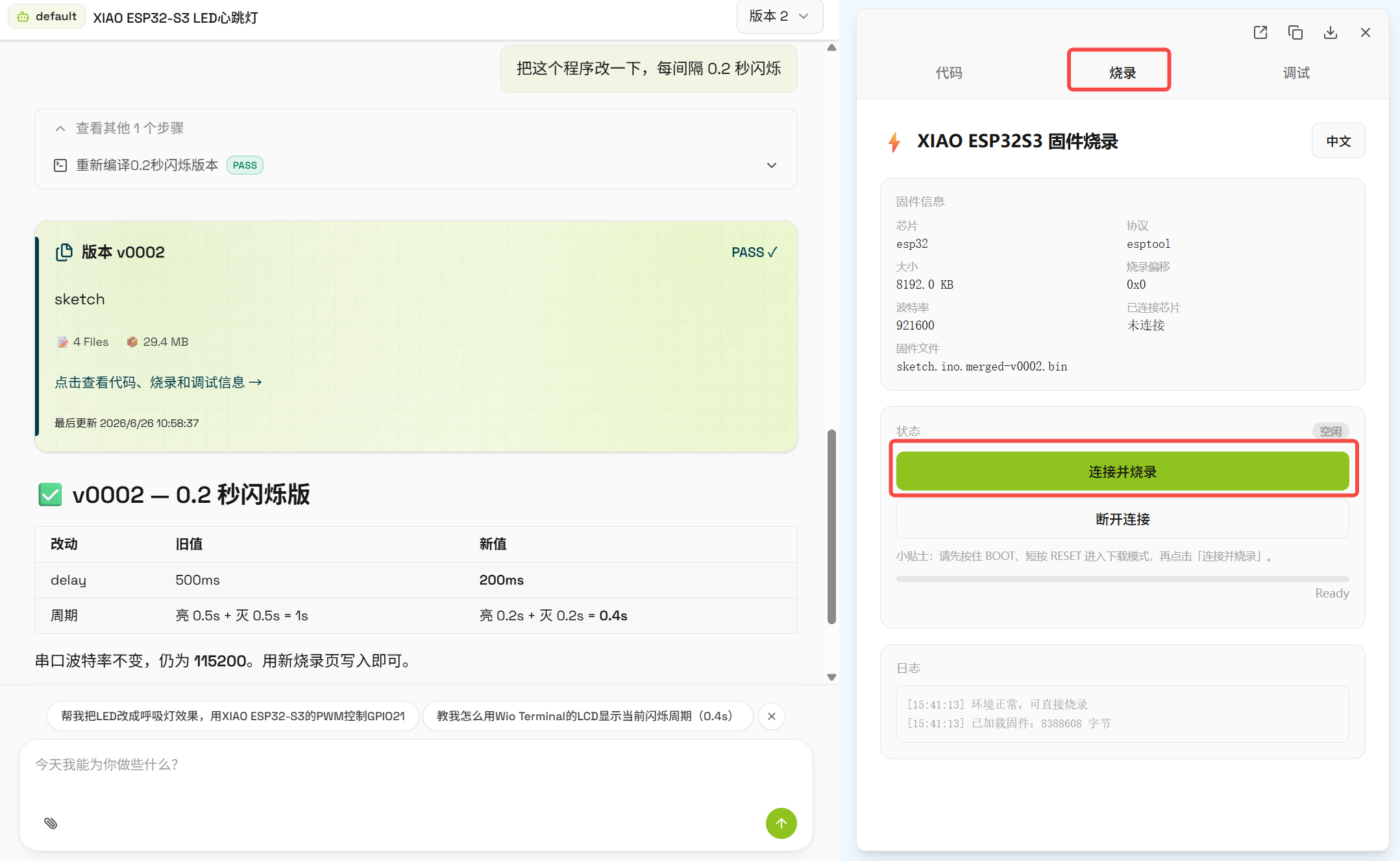Viewport: 1400px width, 861px height.
Task: Click the title XIAO ESP32-S3 LED心跳灯
Action: 175,18
